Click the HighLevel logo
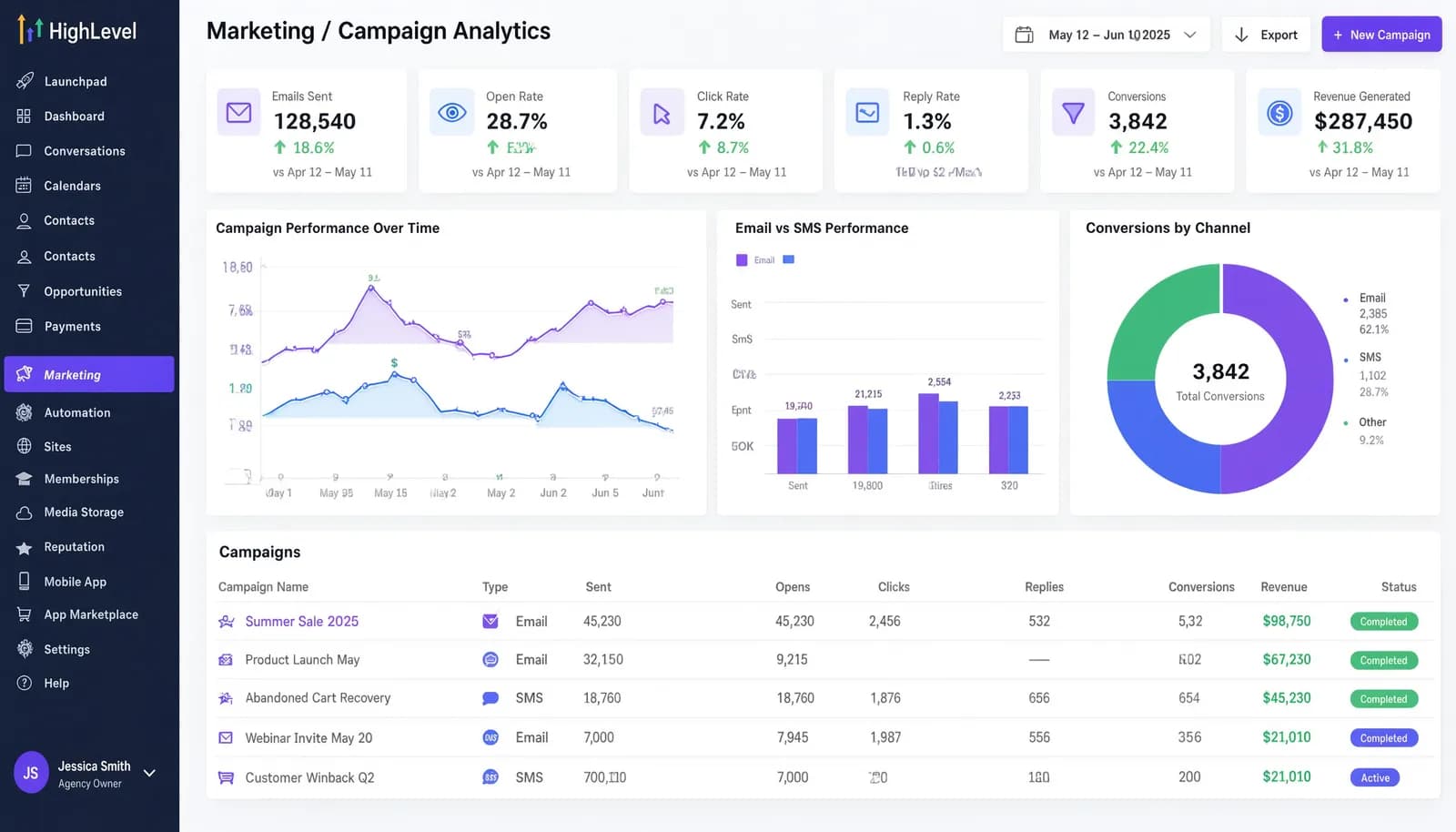The height and width of the screenshot is (832, 1456). coord(76,31)
